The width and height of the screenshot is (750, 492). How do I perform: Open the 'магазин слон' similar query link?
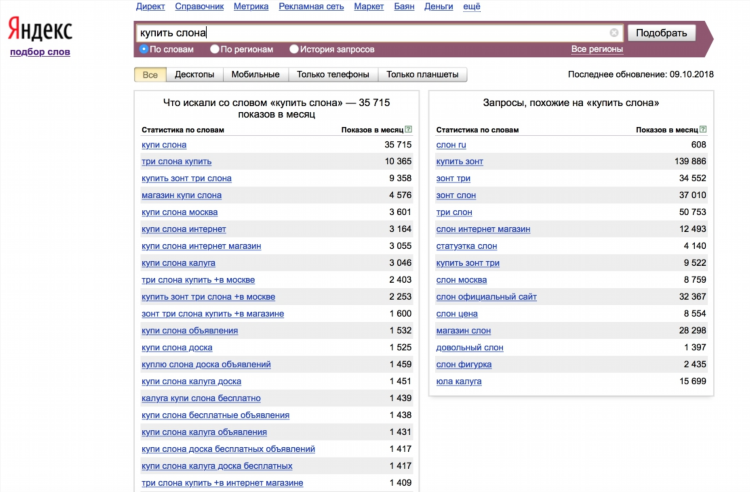tap(463, 330)
